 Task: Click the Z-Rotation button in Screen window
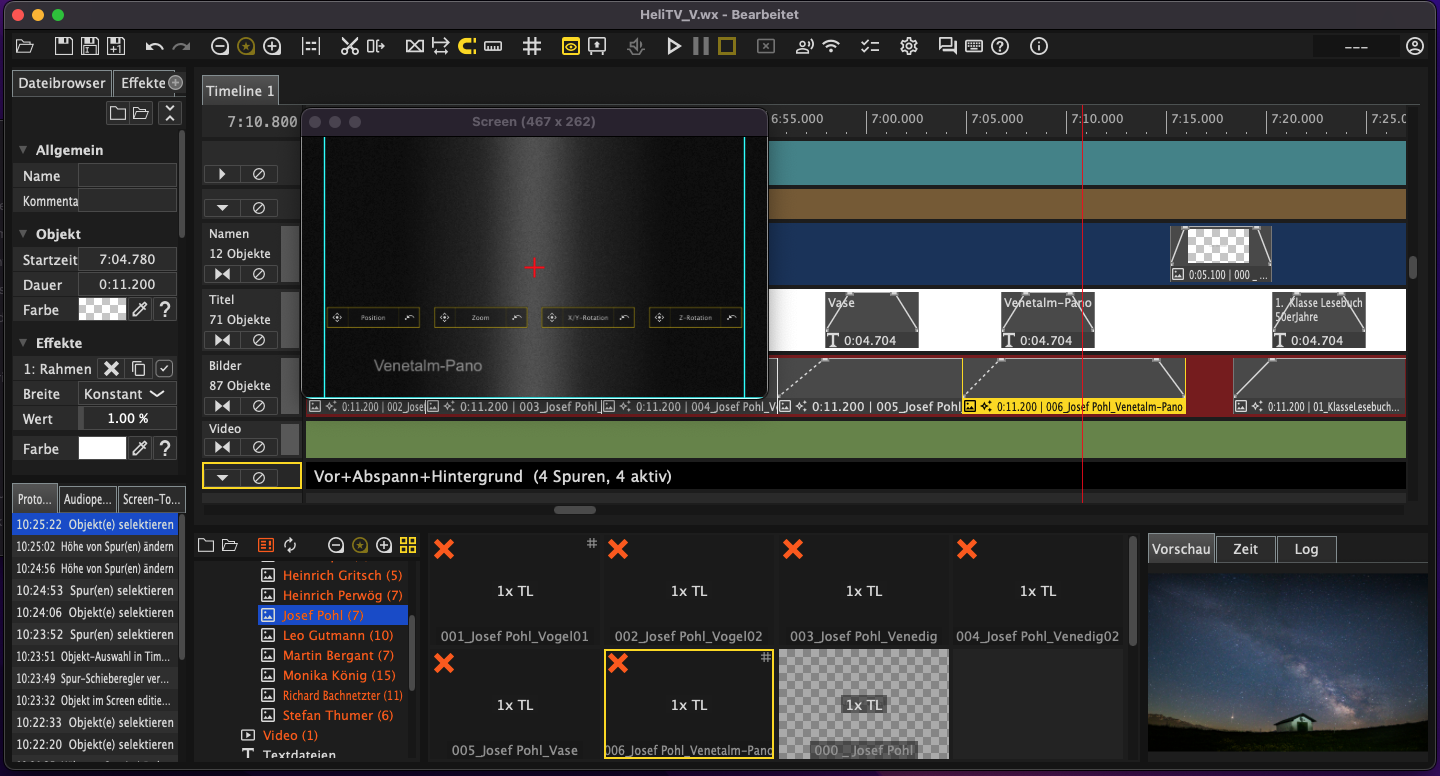pos(695,317)
